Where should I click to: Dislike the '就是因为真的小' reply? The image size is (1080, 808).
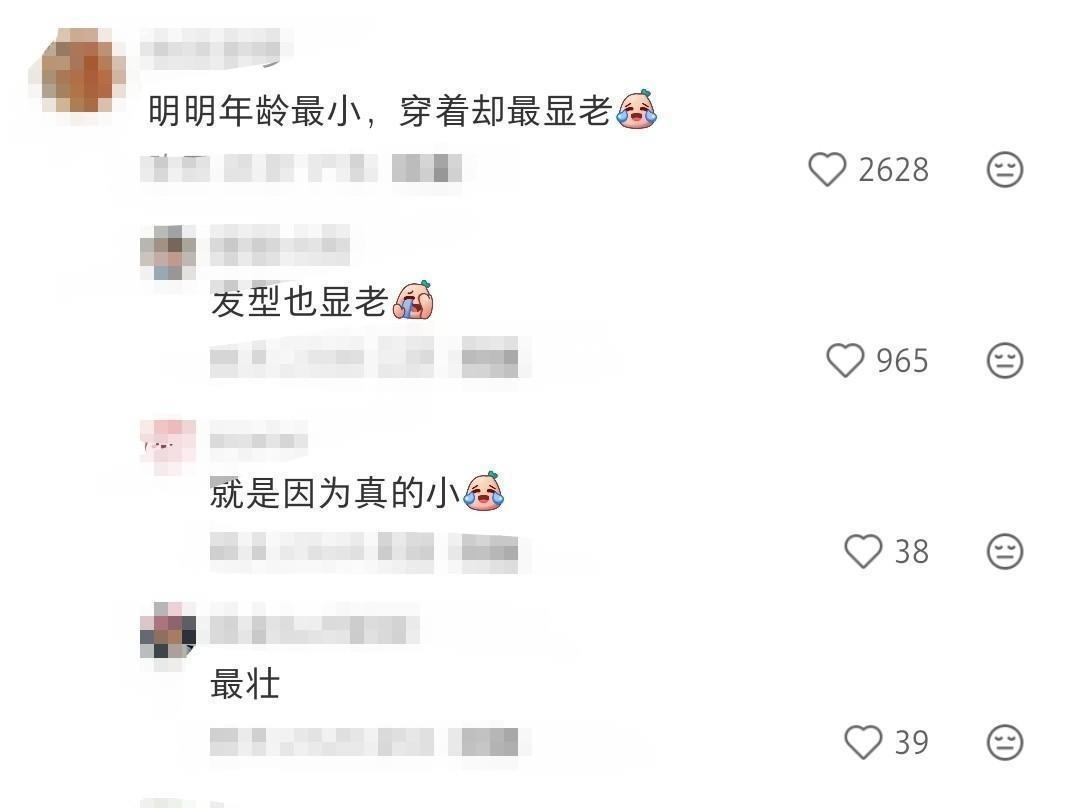[1005, 551]
